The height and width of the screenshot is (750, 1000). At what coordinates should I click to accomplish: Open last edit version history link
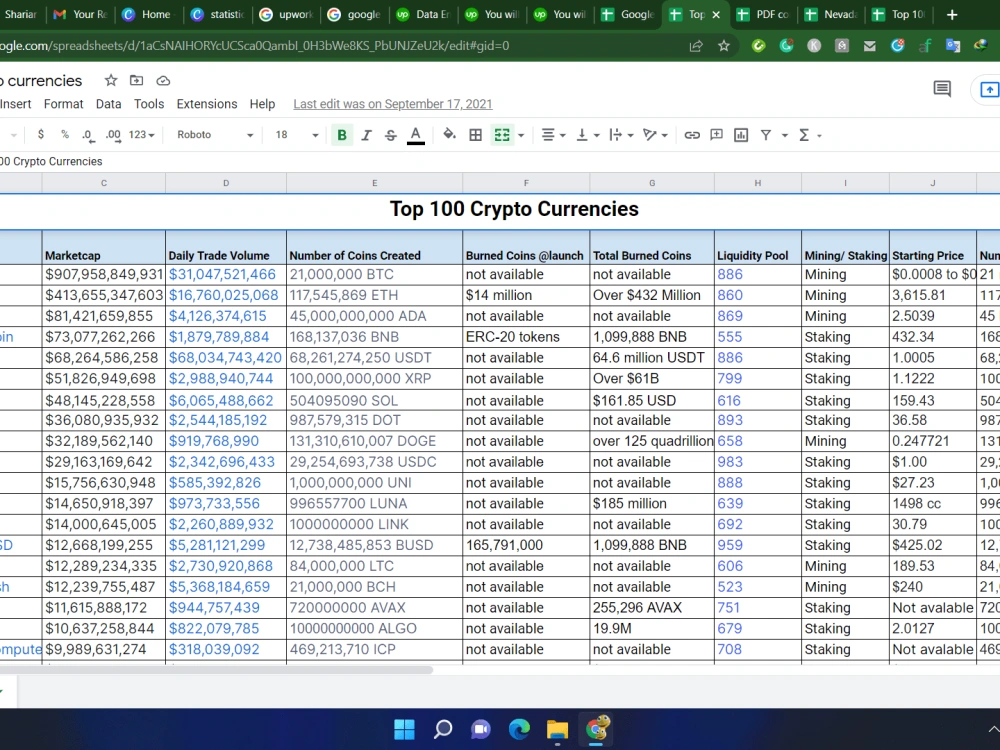393,104
